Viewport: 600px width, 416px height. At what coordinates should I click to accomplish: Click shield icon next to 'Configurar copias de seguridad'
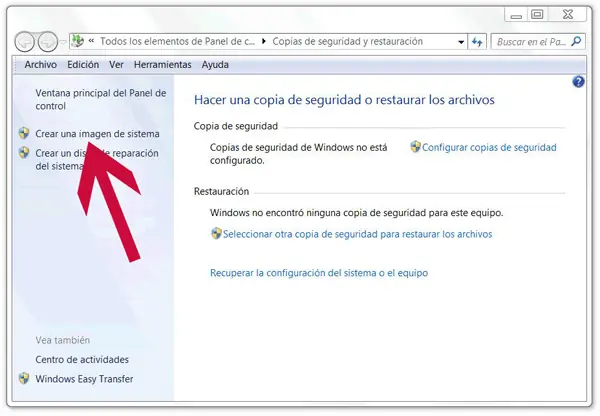point(416,147)
